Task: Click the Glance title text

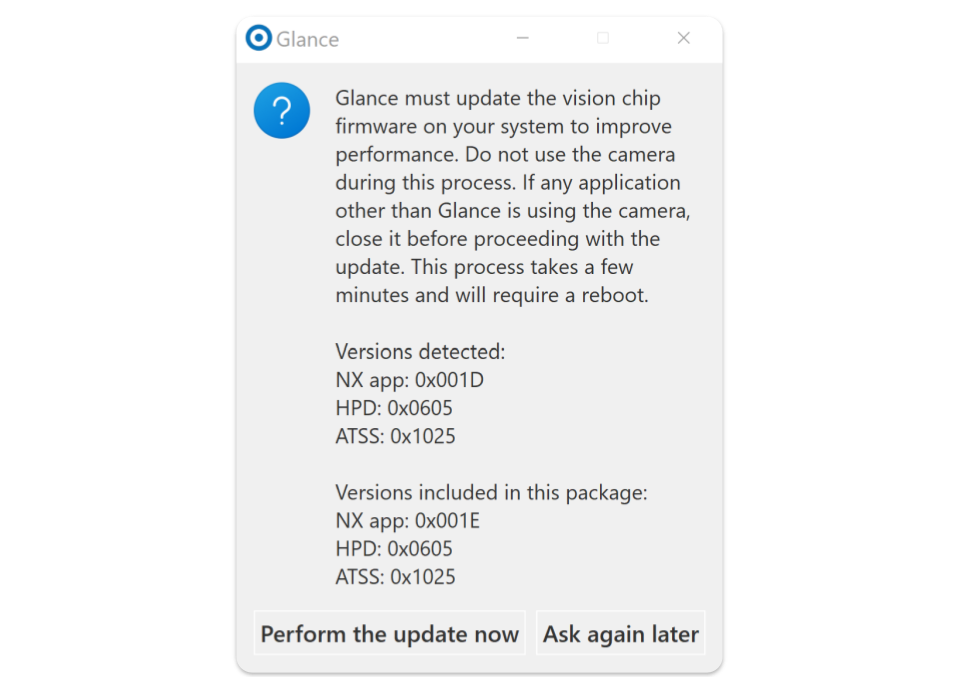Action: 308,40
